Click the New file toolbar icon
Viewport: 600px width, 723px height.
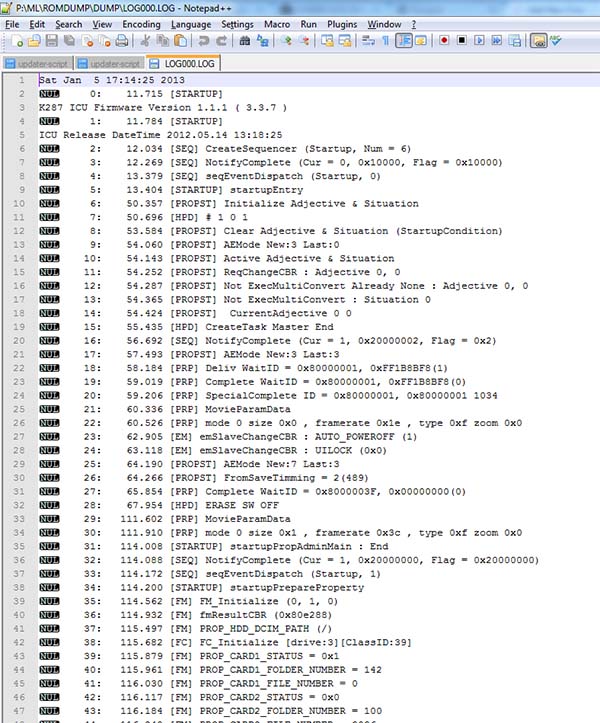pyautogui.click(x=15, y=41)
